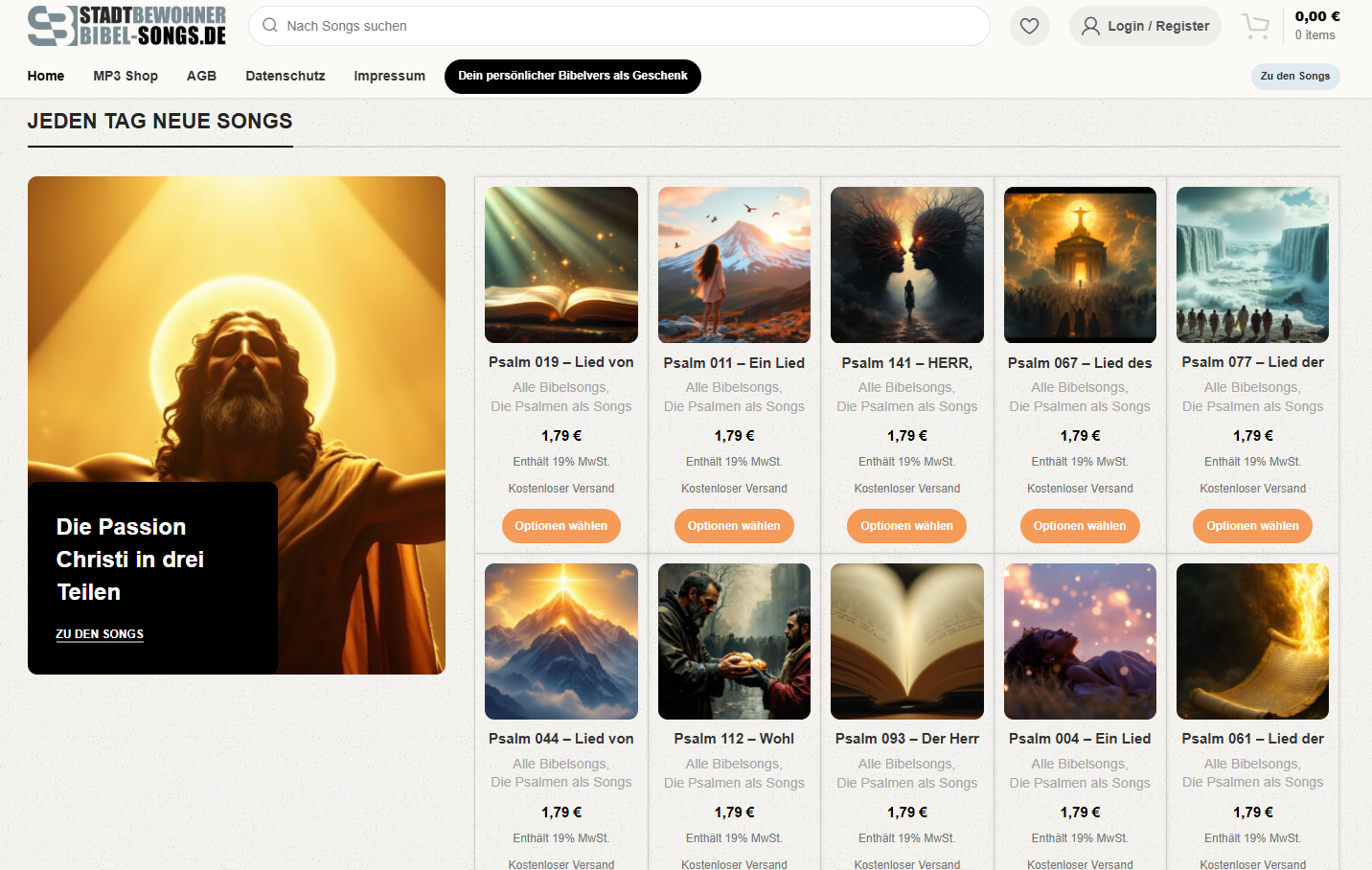
Task: Click Die Psalmen als Songs under Psalm 044
Action: (x=560, y=783)
